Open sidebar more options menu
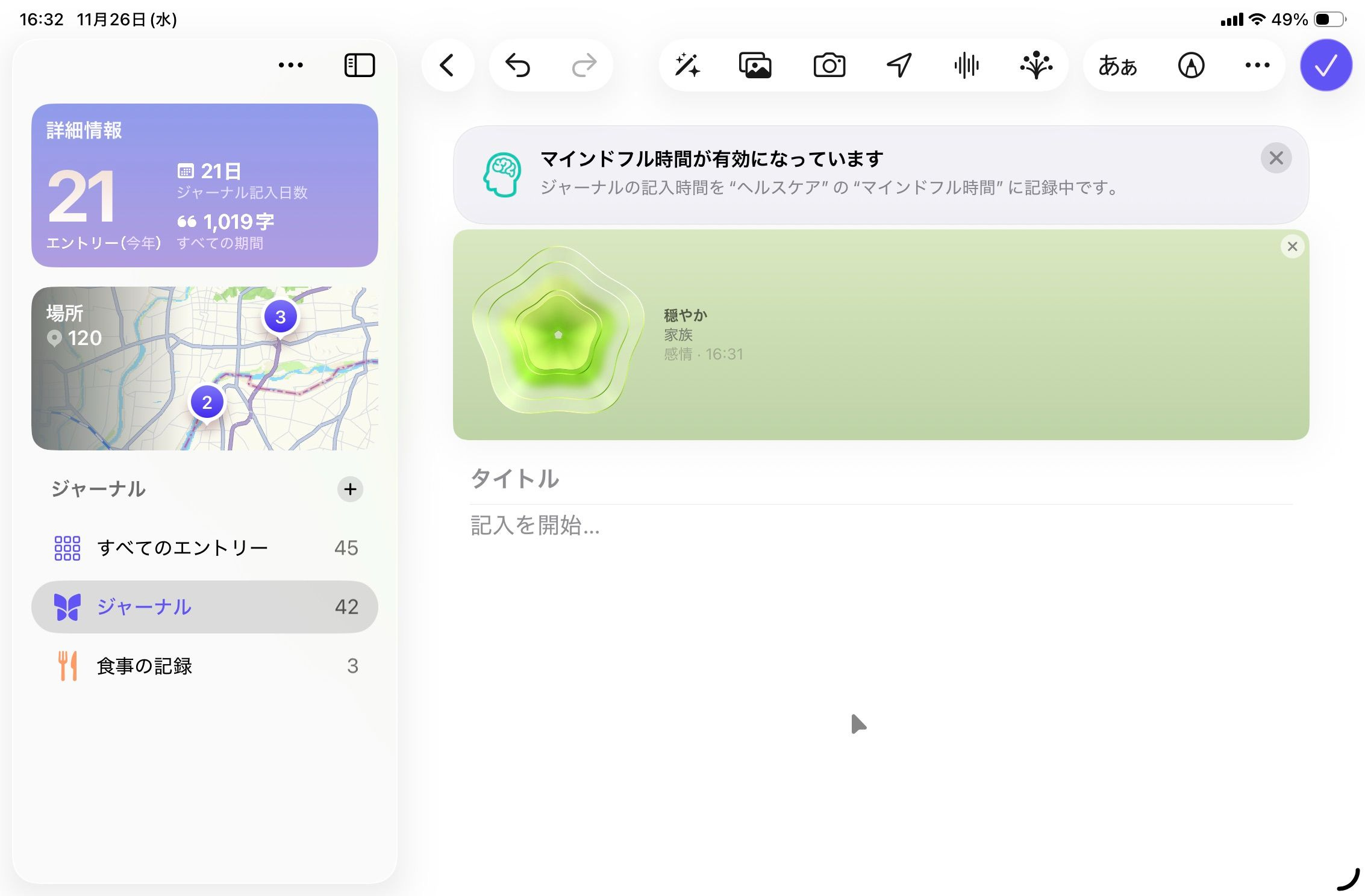The width and height of the screenshot is (1365, 896). (291, 65)
